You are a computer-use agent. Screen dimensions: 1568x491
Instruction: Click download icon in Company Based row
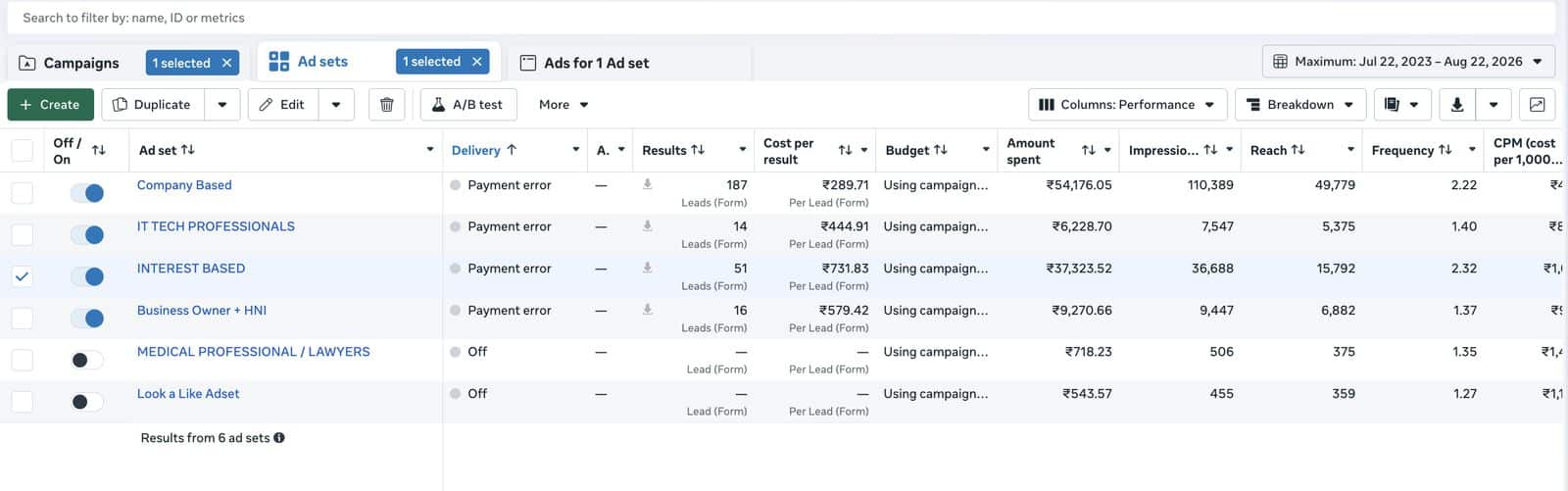(x=647, y=184)
